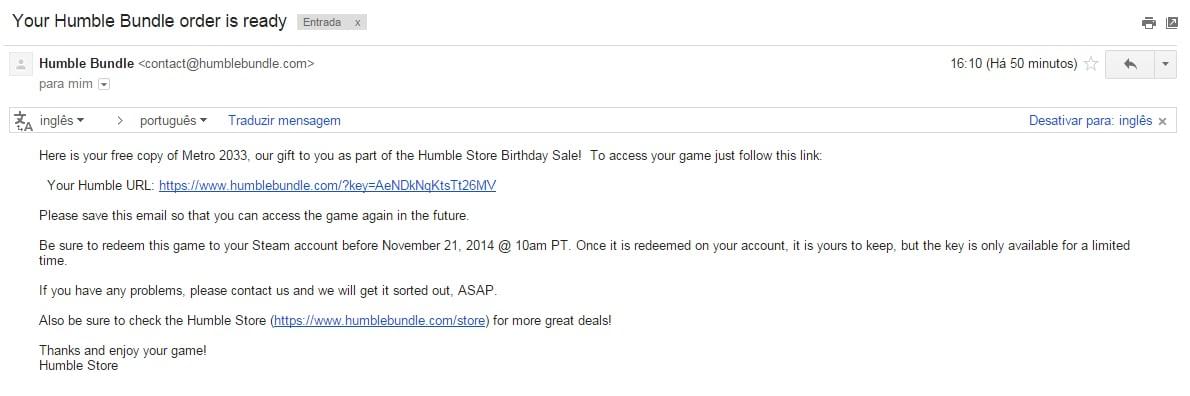This screenshot has width=1190, height=396.
Task: Expand recipient details arrow next to 'para mim'
Action: [104, 84]
